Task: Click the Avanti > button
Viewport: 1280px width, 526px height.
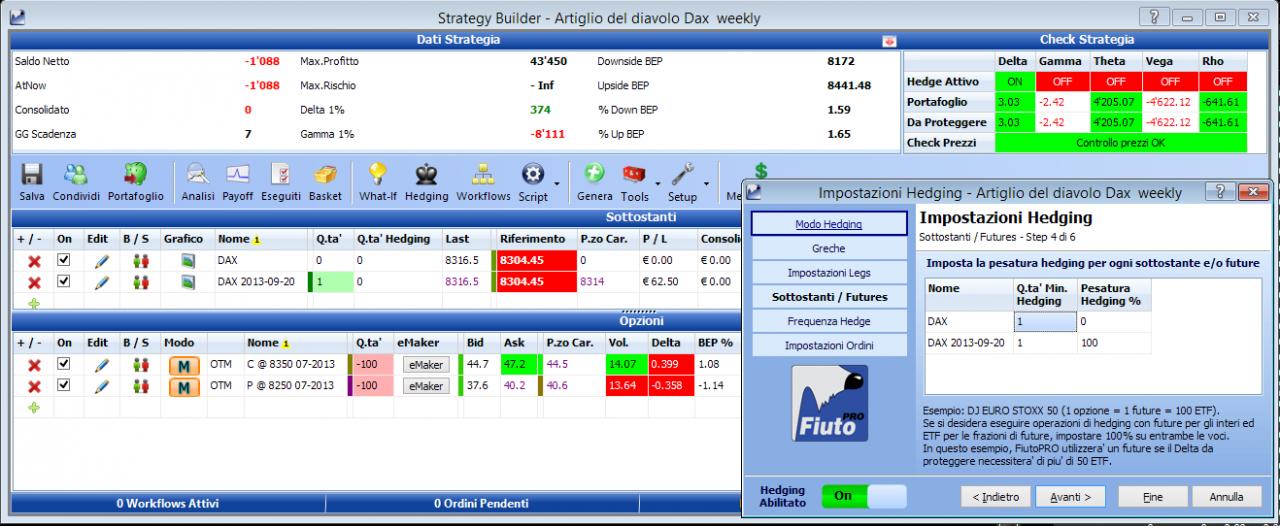Action: point(1070,496)
